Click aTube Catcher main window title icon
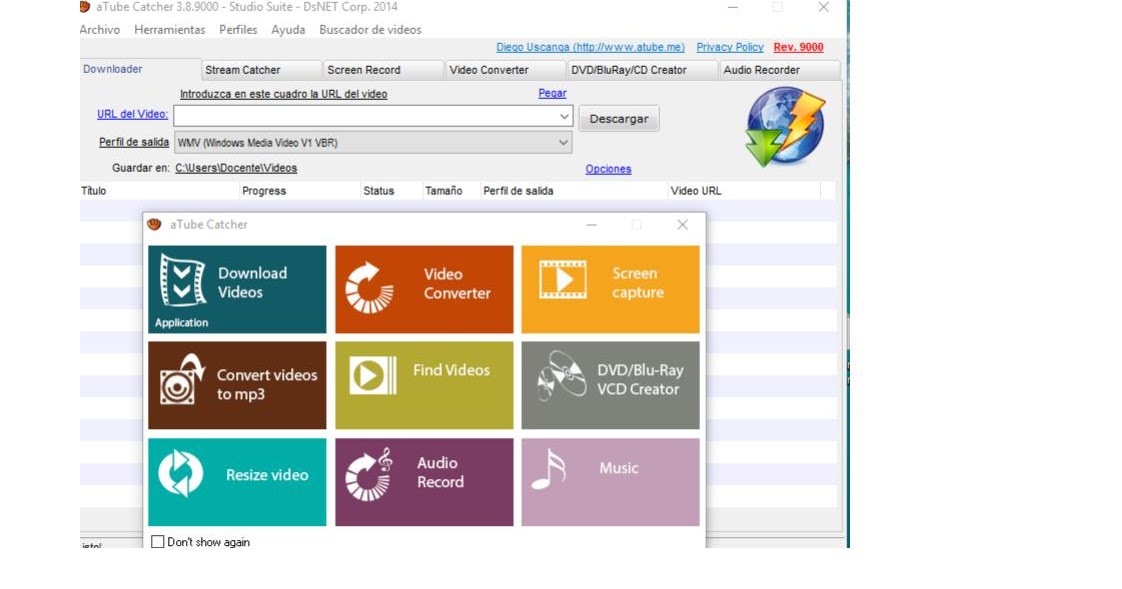This screenshot has height=589, width=1122. pos(85,7)
